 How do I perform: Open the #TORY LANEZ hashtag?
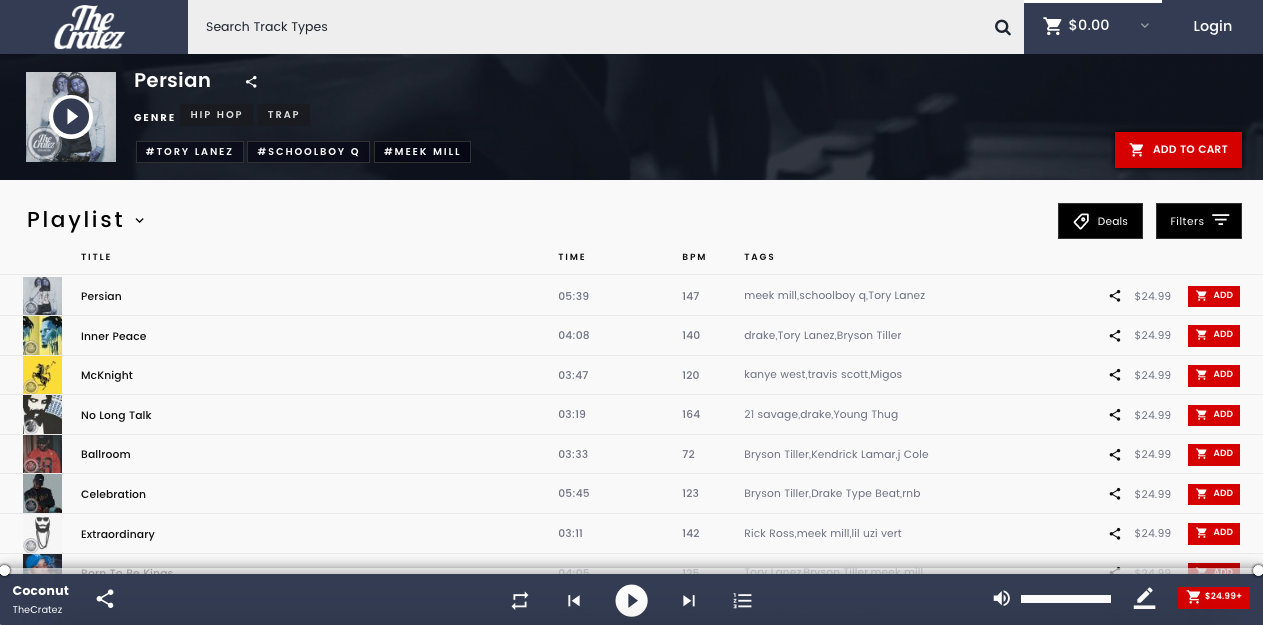pyautogui.click(x=189, y=152)
